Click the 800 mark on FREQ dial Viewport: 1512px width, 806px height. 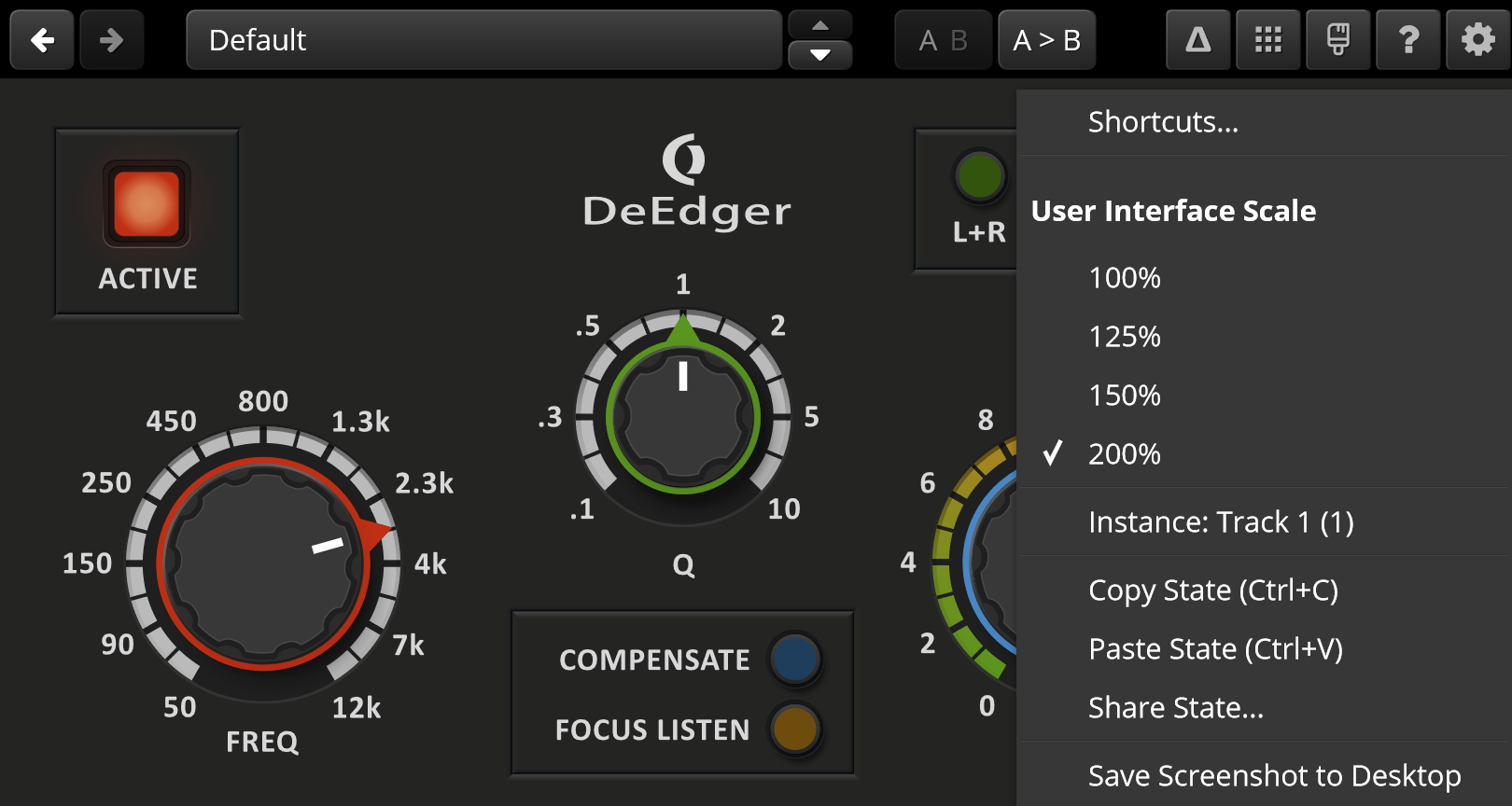(263, 401)
